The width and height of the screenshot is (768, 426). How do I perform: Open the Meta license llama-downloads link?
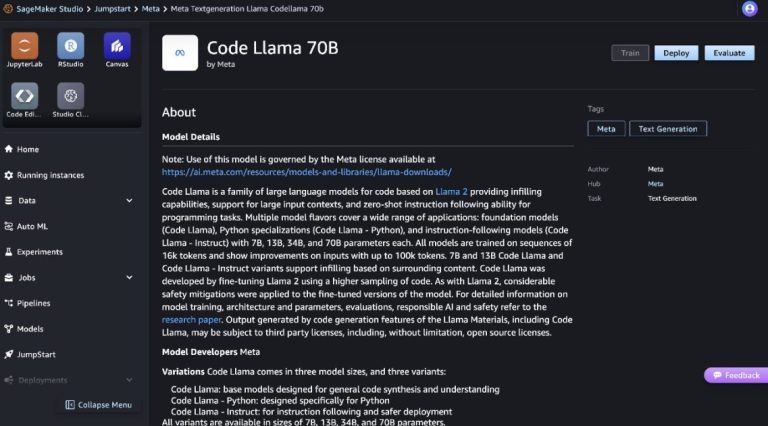pyautogui.click(x=306, y=172)
